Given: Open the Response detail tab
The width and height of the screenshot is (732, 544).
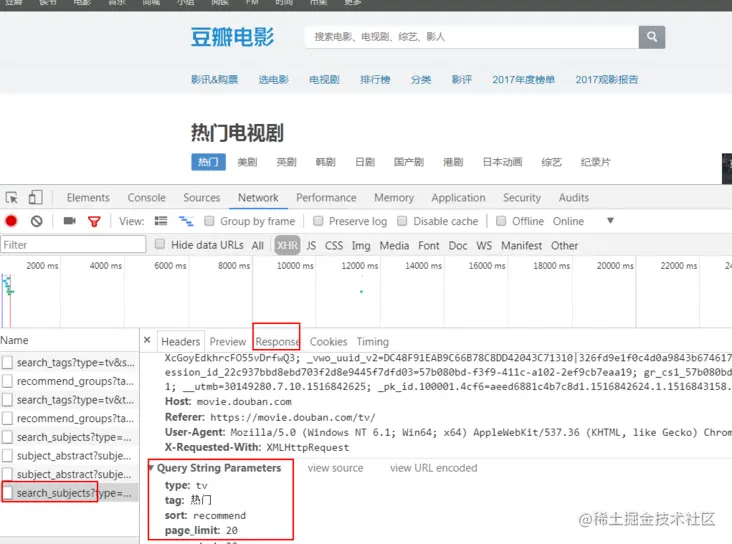Looking at the screenshot, I should click(277, 342).
